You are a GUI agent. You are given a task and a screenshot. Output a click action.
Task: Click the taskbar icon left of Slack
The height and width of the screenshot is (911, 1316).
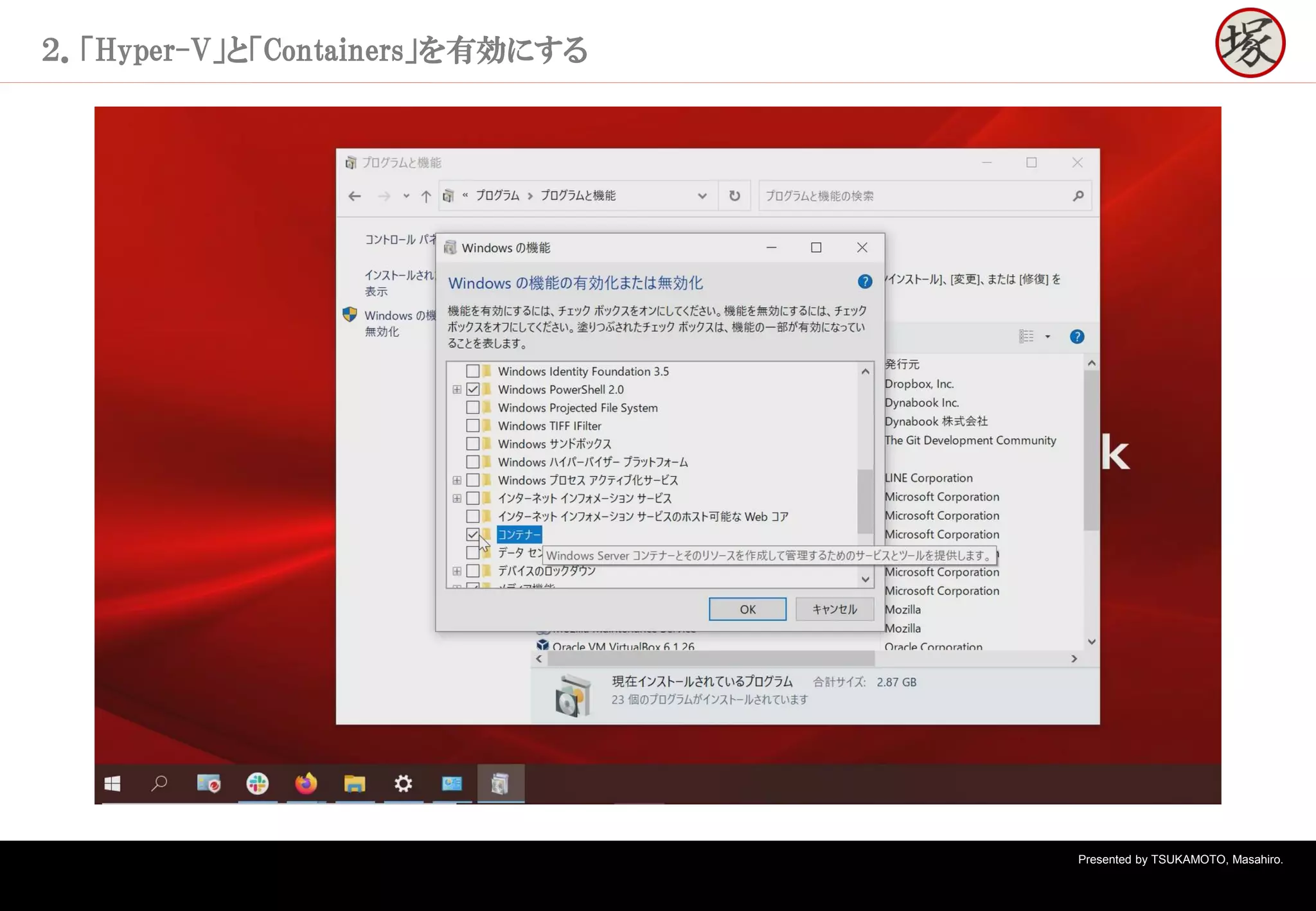click(x=209, y=784)
